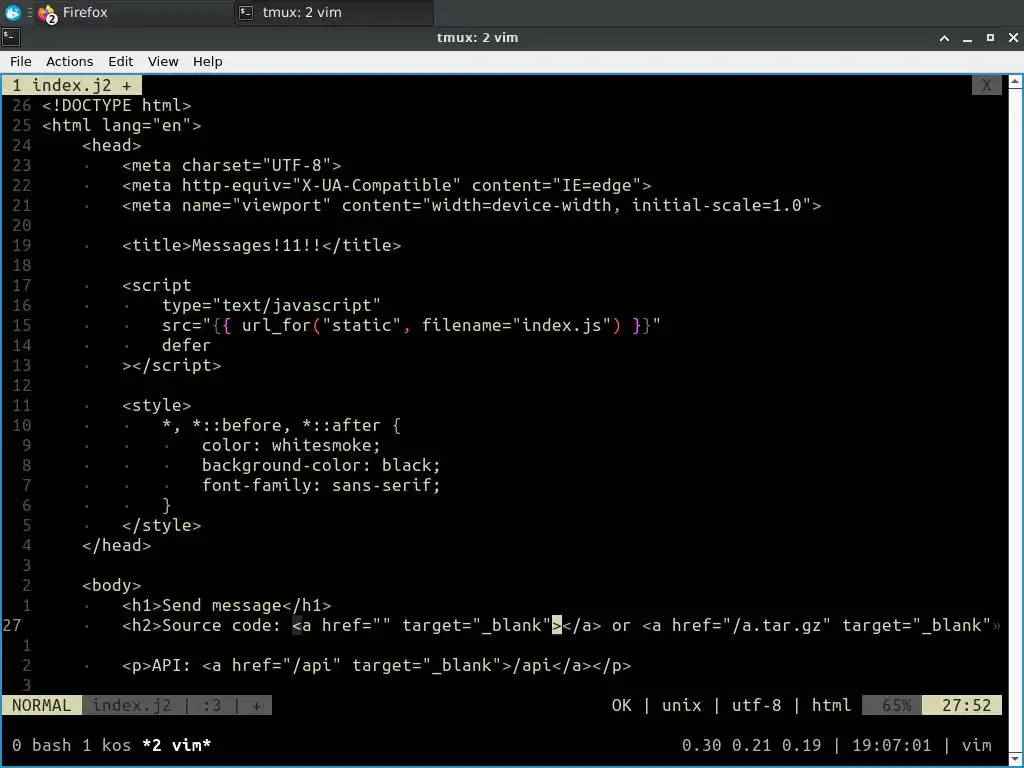Click the <html lang="en"> line
Viewport: 1024px width, 768px height.
[x=121, y=125]
